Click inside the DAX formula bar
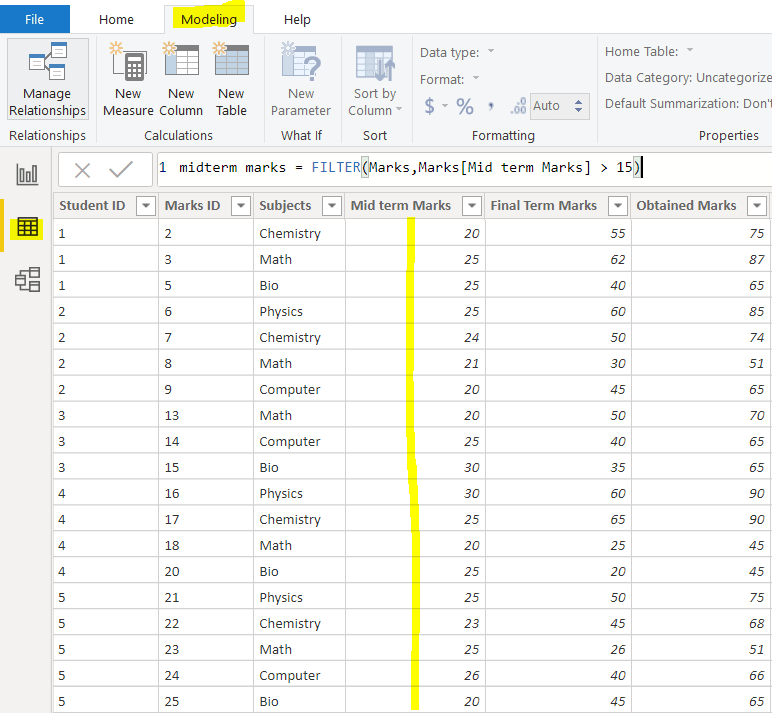The width and height of the screenshot is (772, 713). pos(464,169)
